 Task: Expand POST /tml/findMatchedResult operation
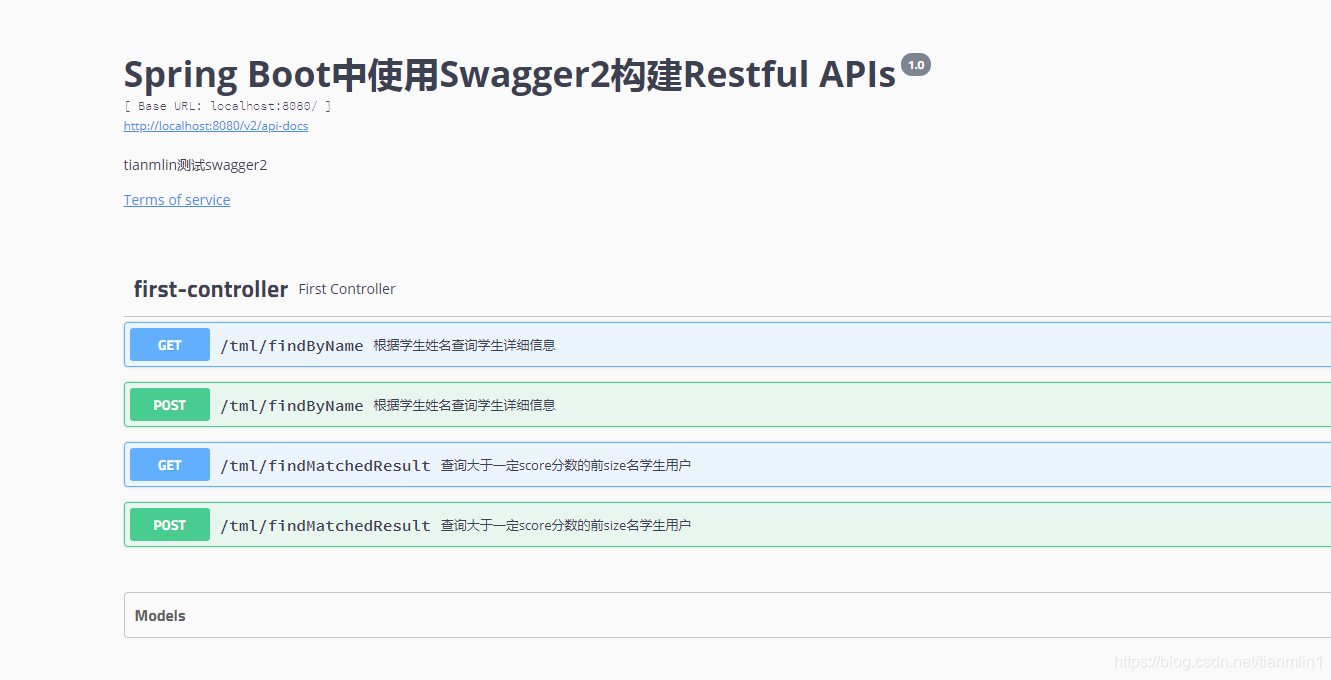coord(727,525)
